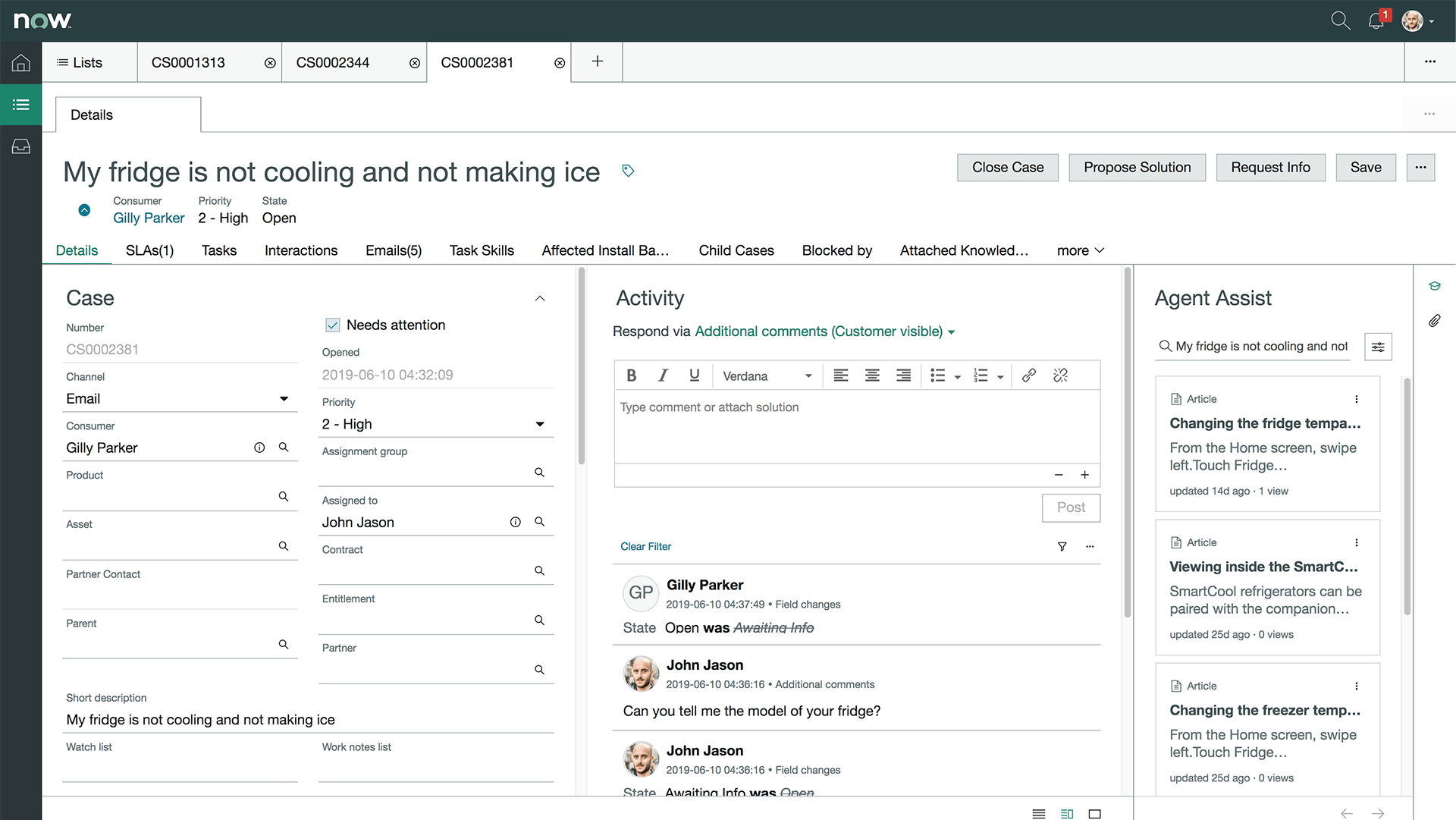Expand the Channel dropdown selector
Viewport: 1456px width, 820px height.
[x=283, y=398]
